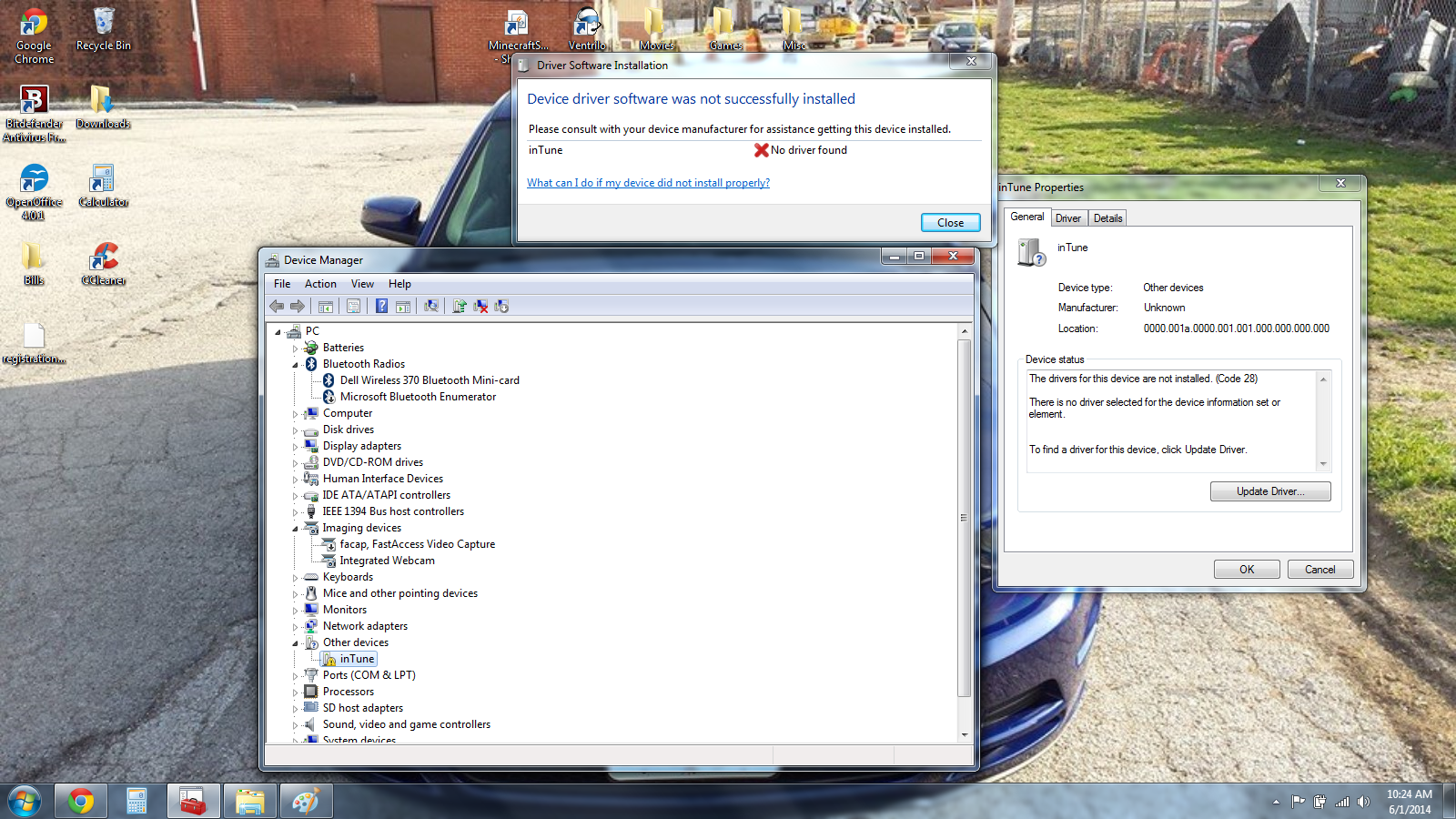Screen dimensions: 1456x819
Task: Click the Action Center flag tray icon
Action: (1298, 802)
